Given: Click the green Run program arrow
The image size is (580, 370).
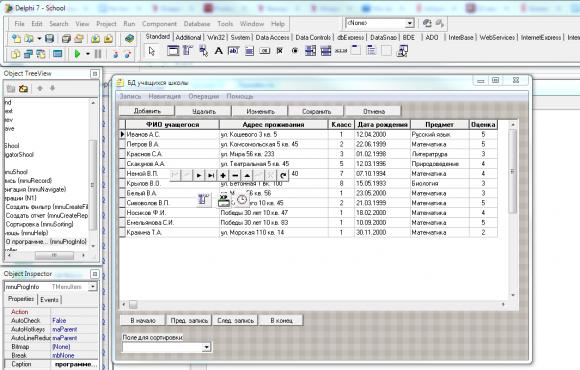Looking at the screenshot, I should [x=77, y=54].
